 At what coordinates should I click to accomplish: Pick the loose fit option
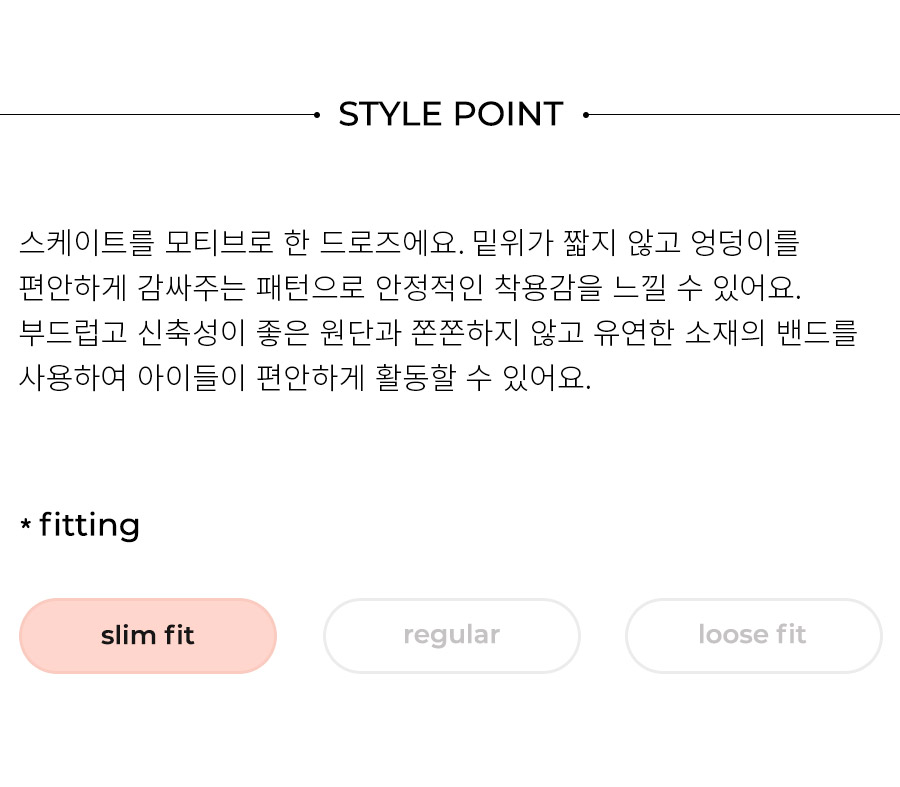tap(754, 636)
